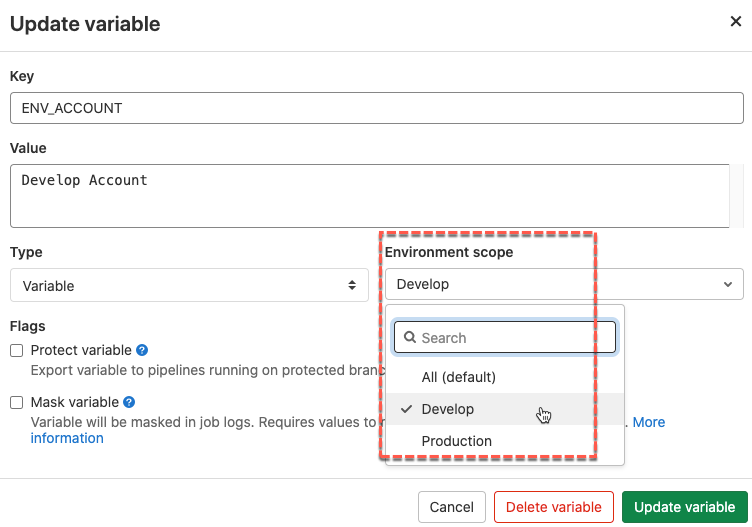752x527 pixels.
Task: Click the Environment scope chevron arrow
Action: [728, 284]
